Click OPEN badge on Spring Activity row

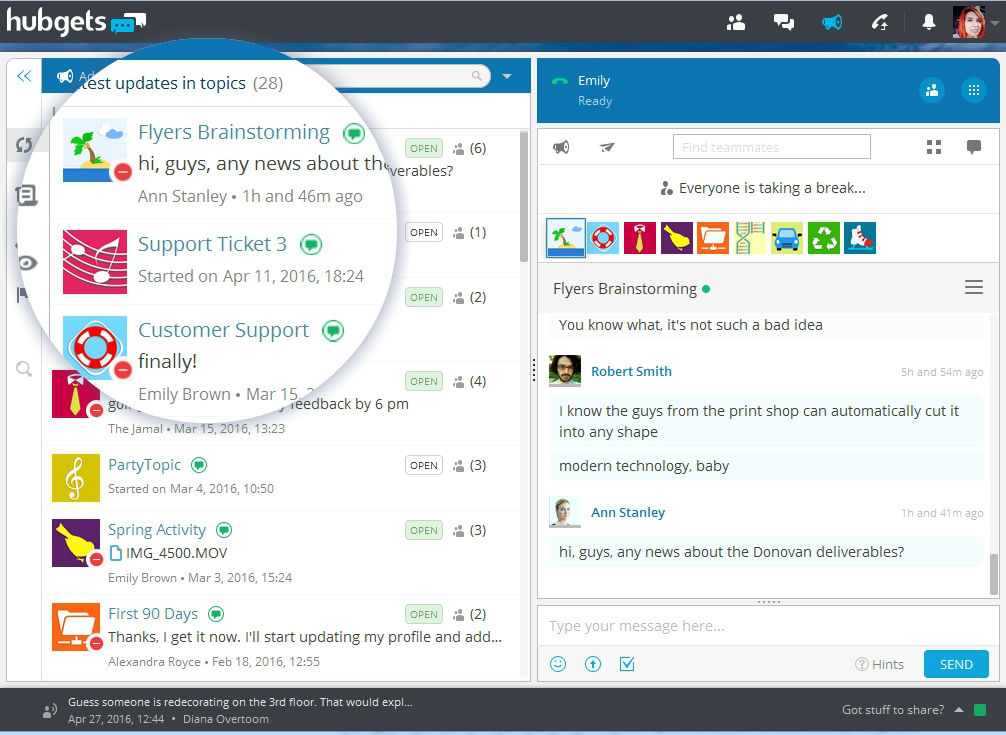[x=424, y=530]
